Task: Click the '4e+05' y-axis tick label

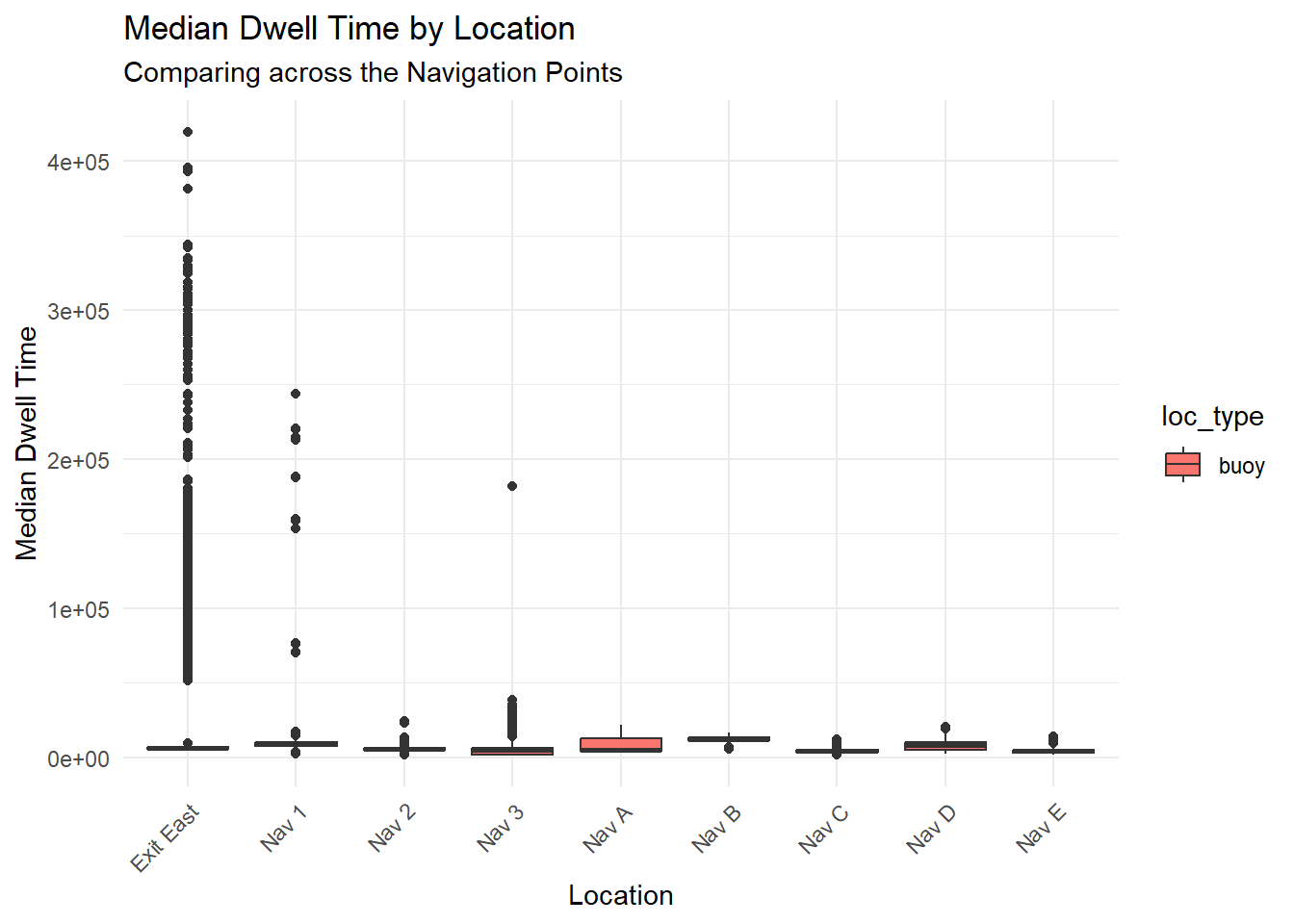Action: click(78, 163)
